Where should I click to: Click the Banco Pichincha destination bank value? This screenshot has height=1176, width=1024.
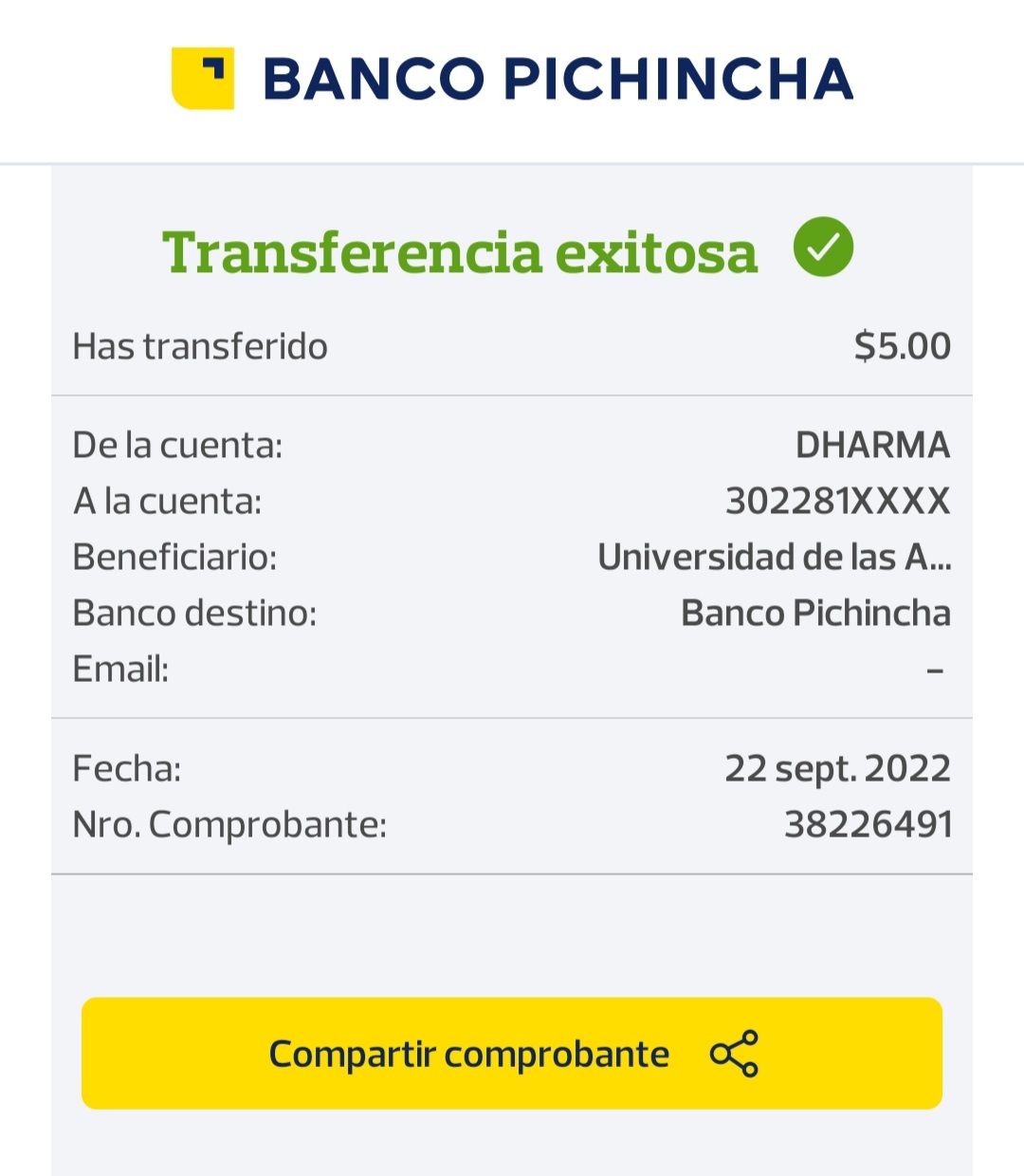[815, 613]
